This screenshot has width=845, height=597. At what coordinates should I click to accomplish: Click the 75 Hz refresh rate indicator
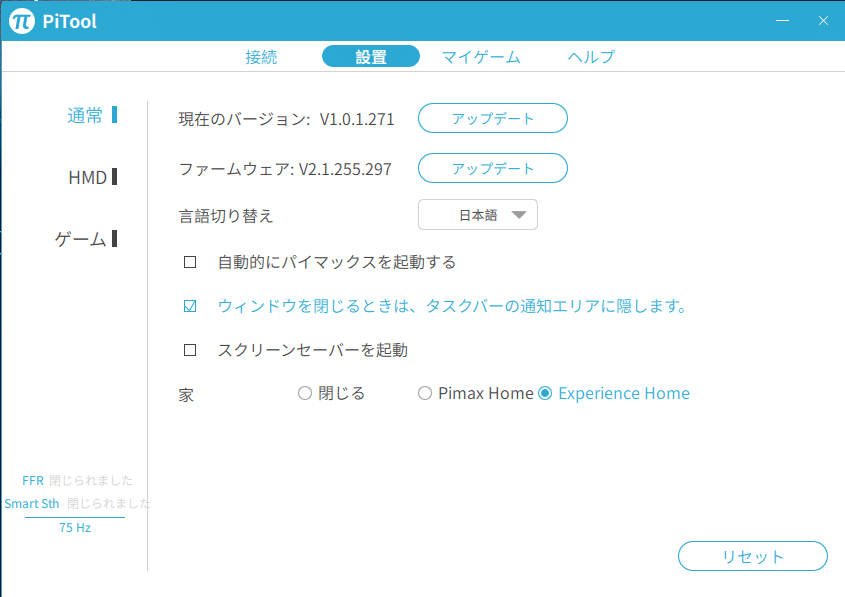point(76,527)
